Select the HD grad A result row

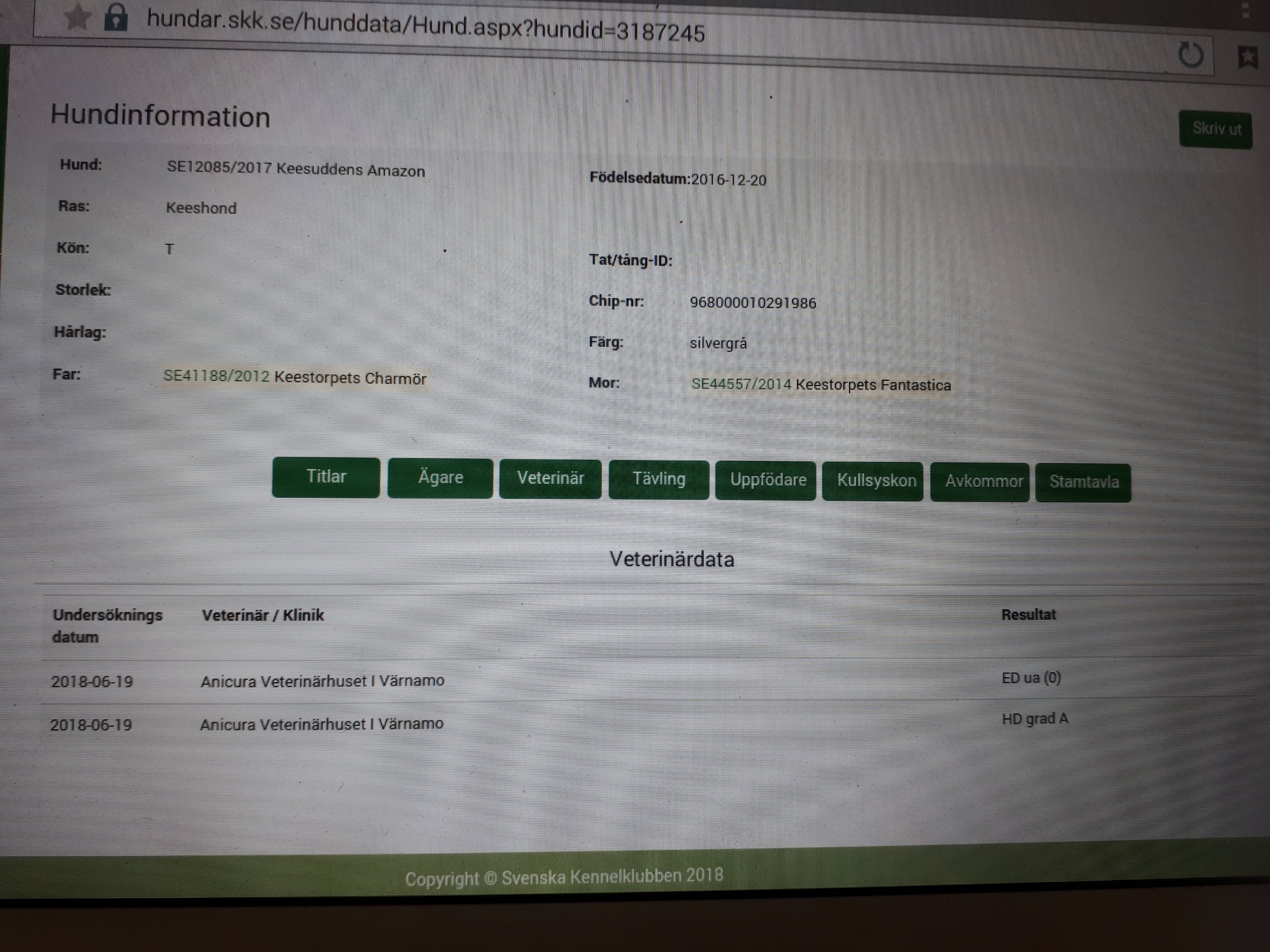pyautogui.click(x=1034, y=720)
